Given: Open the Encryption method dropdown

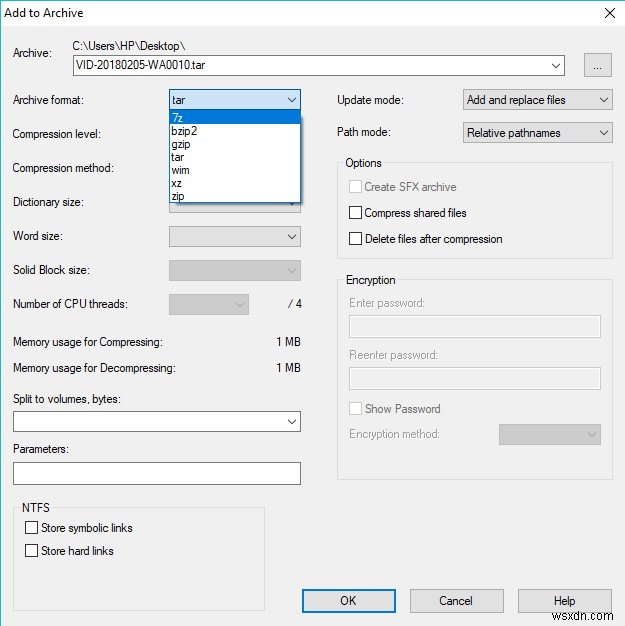Looking at the screenshot, I should tap(550, 434).
